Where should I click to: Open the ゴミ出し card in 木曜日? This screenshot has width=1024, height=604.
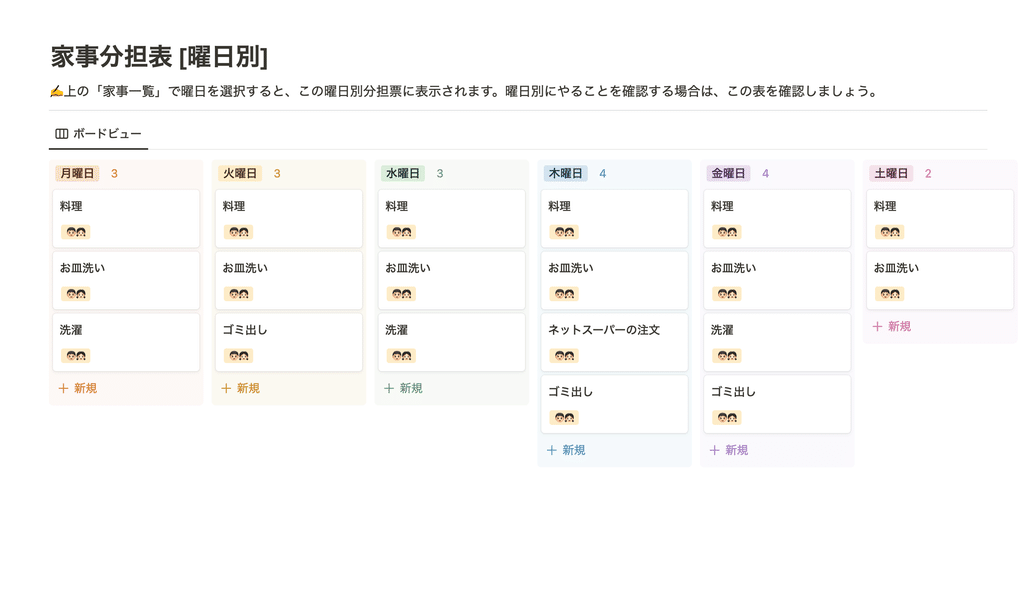tap(615, 404)
